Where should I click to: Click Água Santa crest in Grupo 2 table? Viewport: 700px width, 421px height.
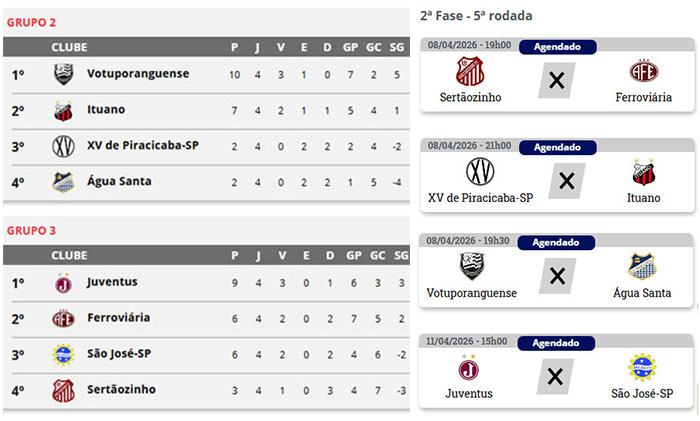coord(64,182)
